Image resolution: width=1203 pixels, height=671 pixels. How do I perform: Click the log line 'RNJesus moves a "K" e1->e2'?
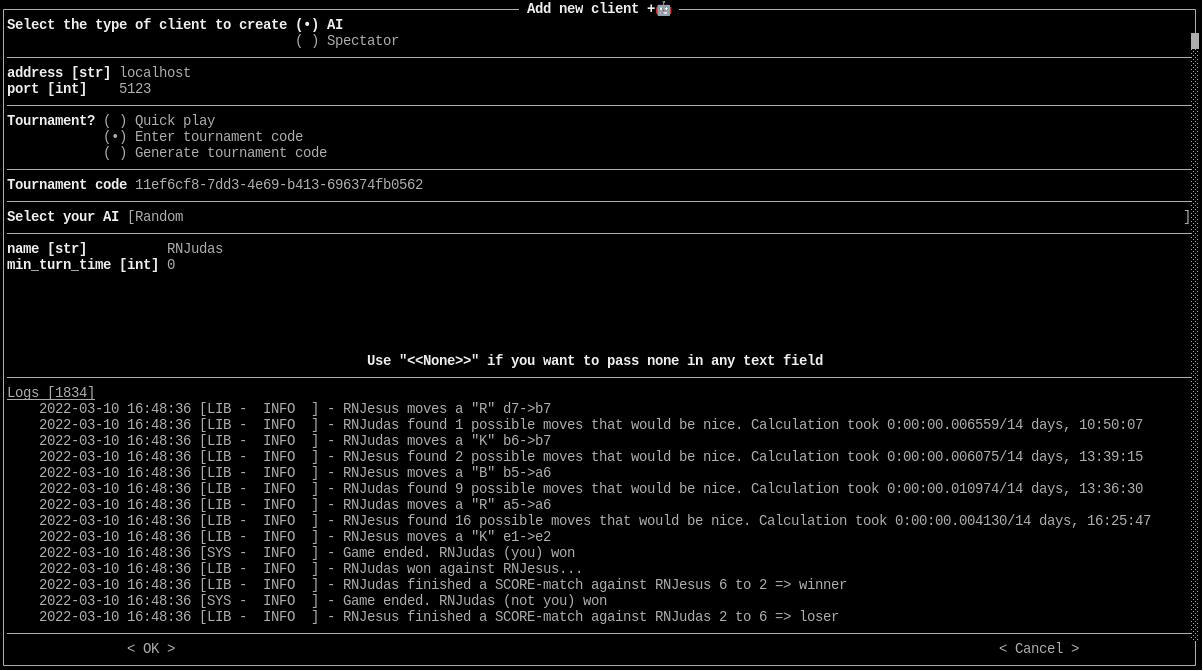[x=295, y=537]
